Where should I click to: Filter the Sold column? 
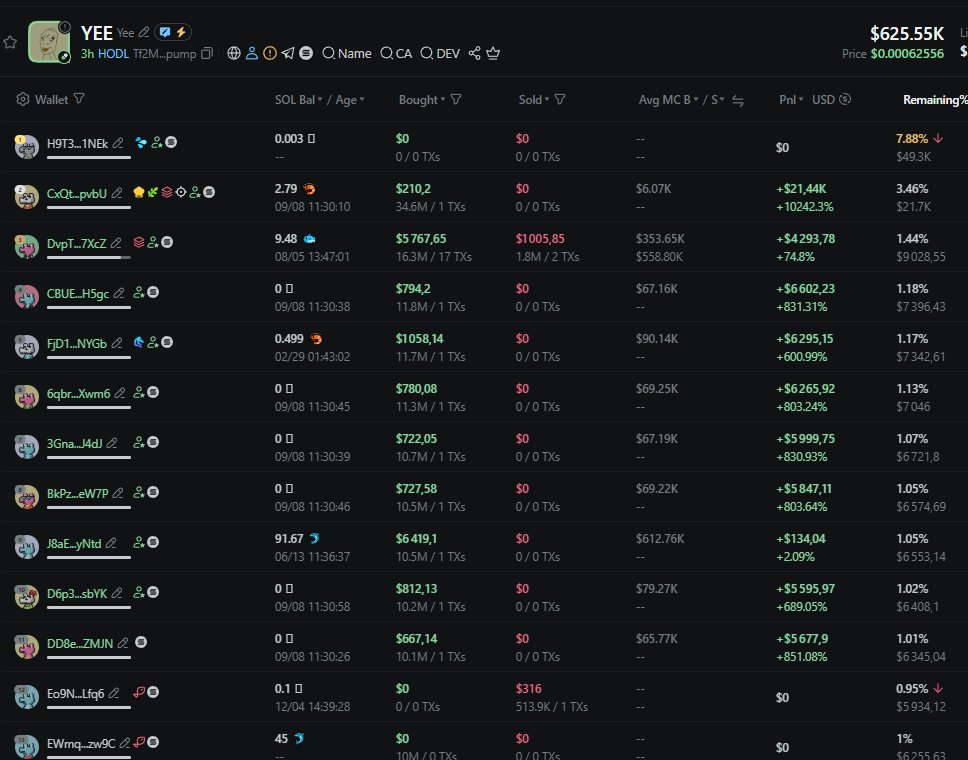tap(560, 99)
